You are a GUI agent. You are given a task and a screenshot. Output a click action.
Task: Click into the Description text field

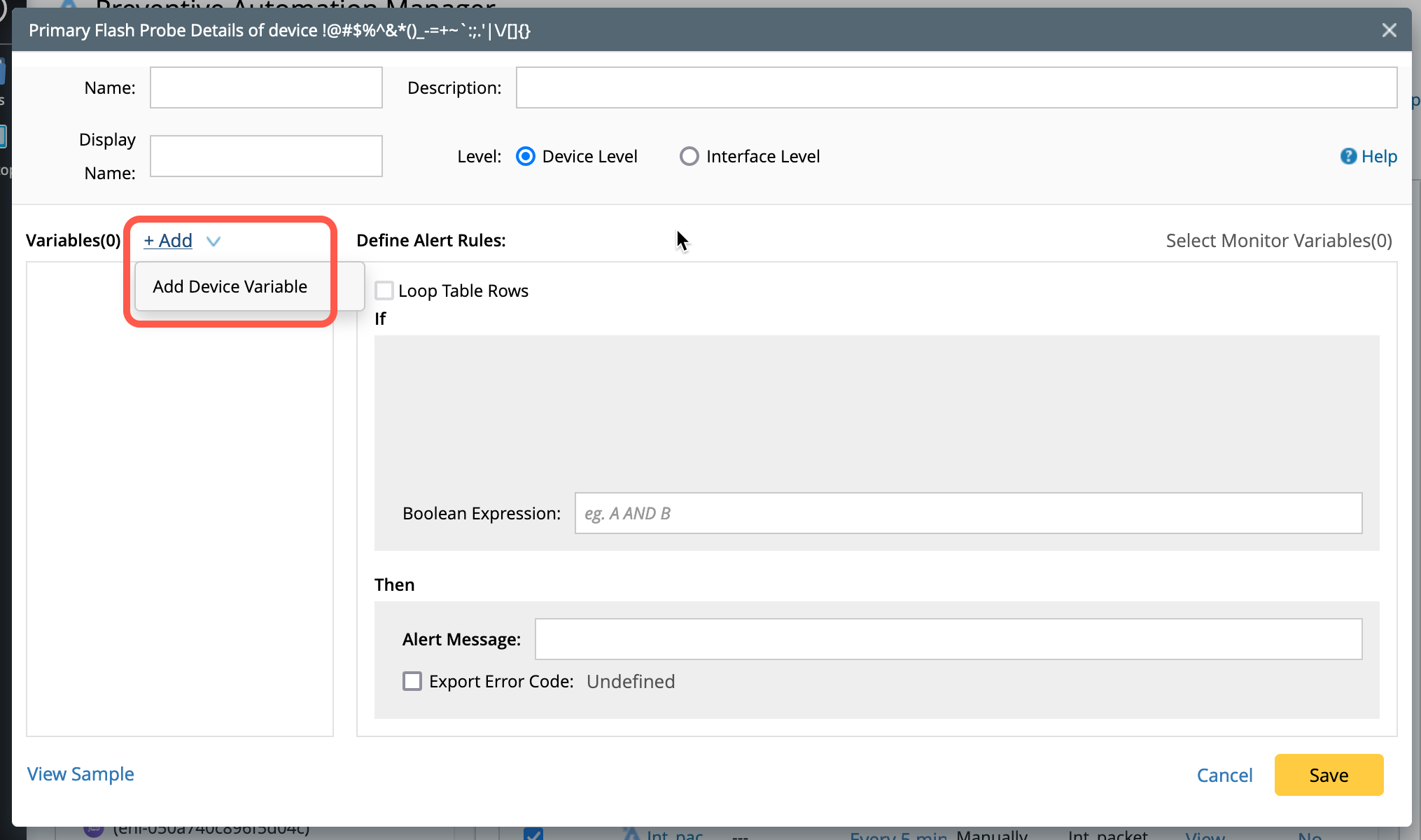coord(956,87)
